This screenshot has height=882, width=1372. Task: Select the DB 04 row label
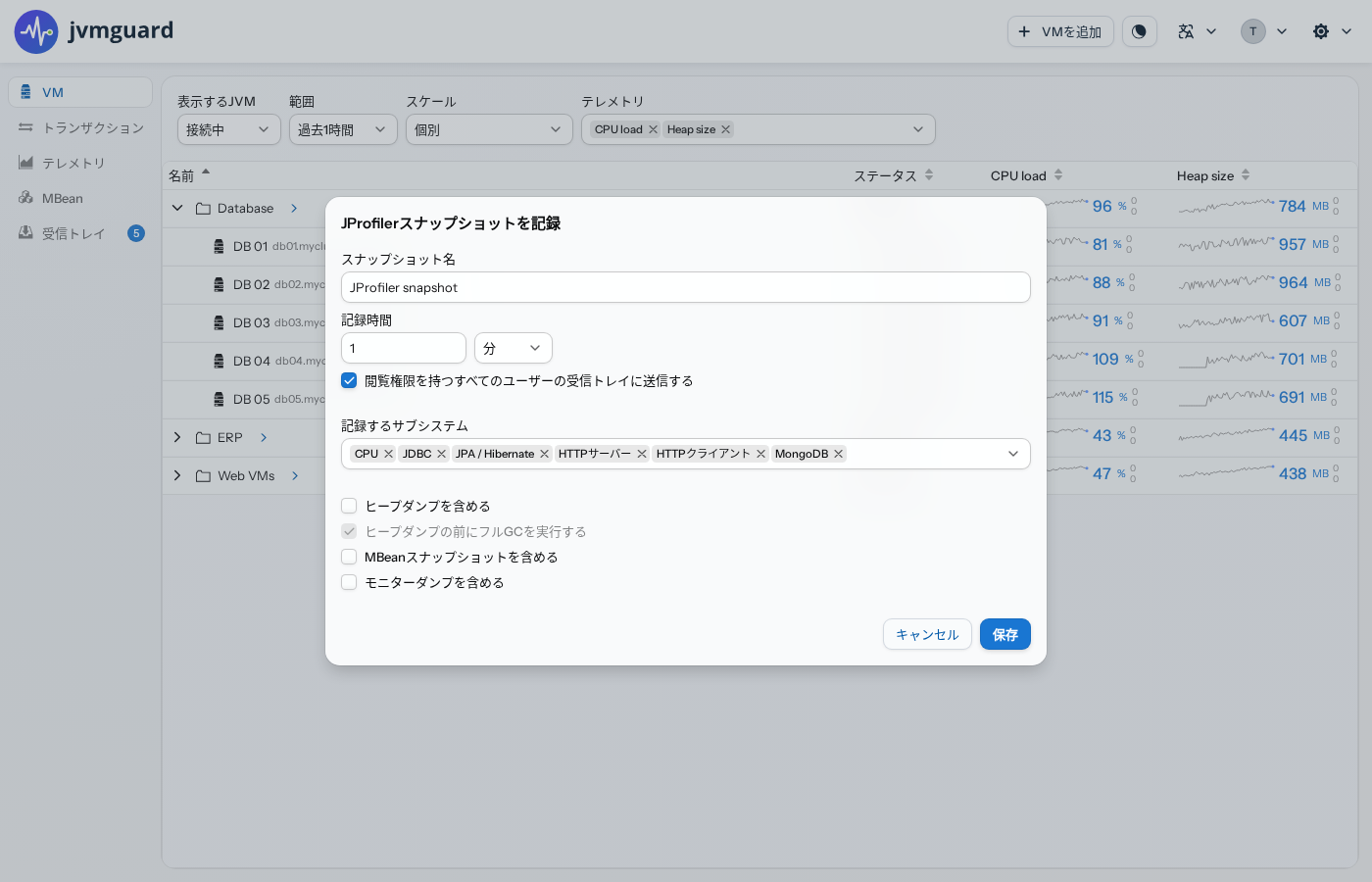click(252, 361)
